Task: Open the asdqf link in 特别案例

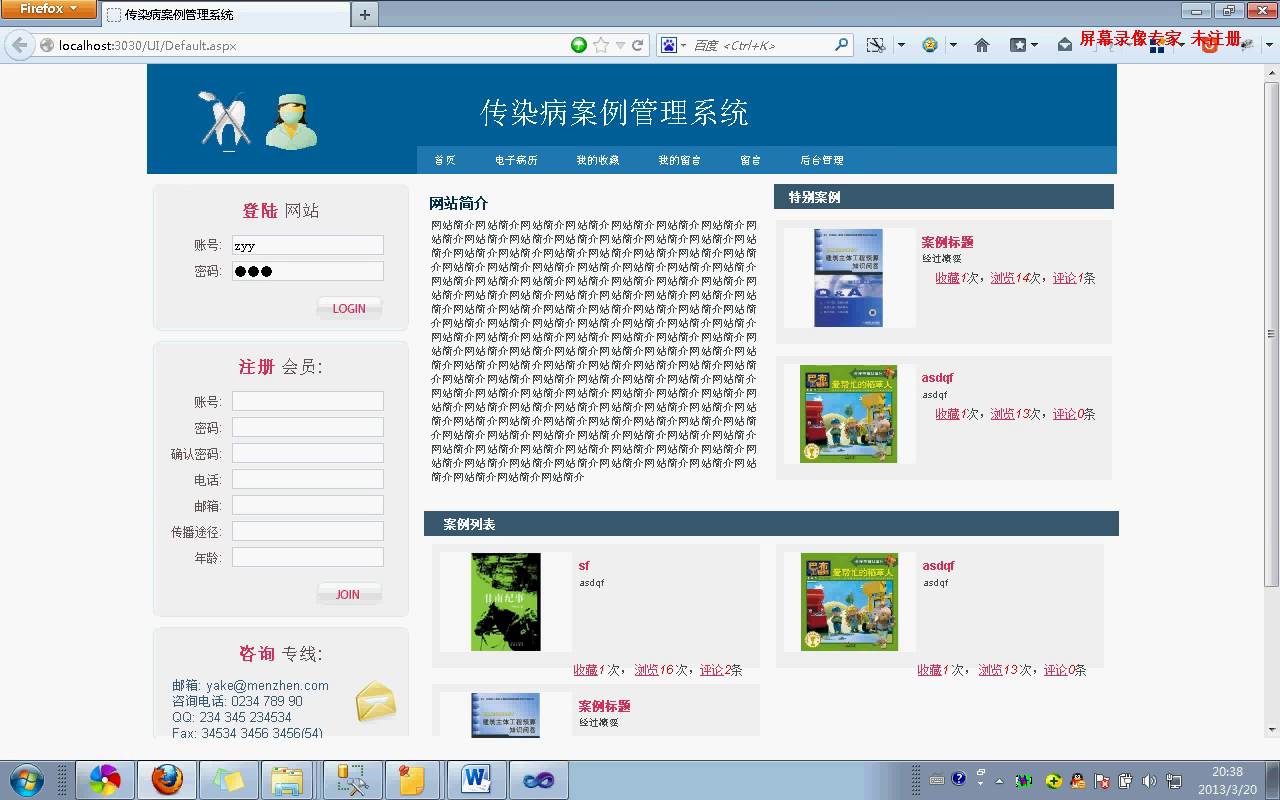Action: point(937,377)
